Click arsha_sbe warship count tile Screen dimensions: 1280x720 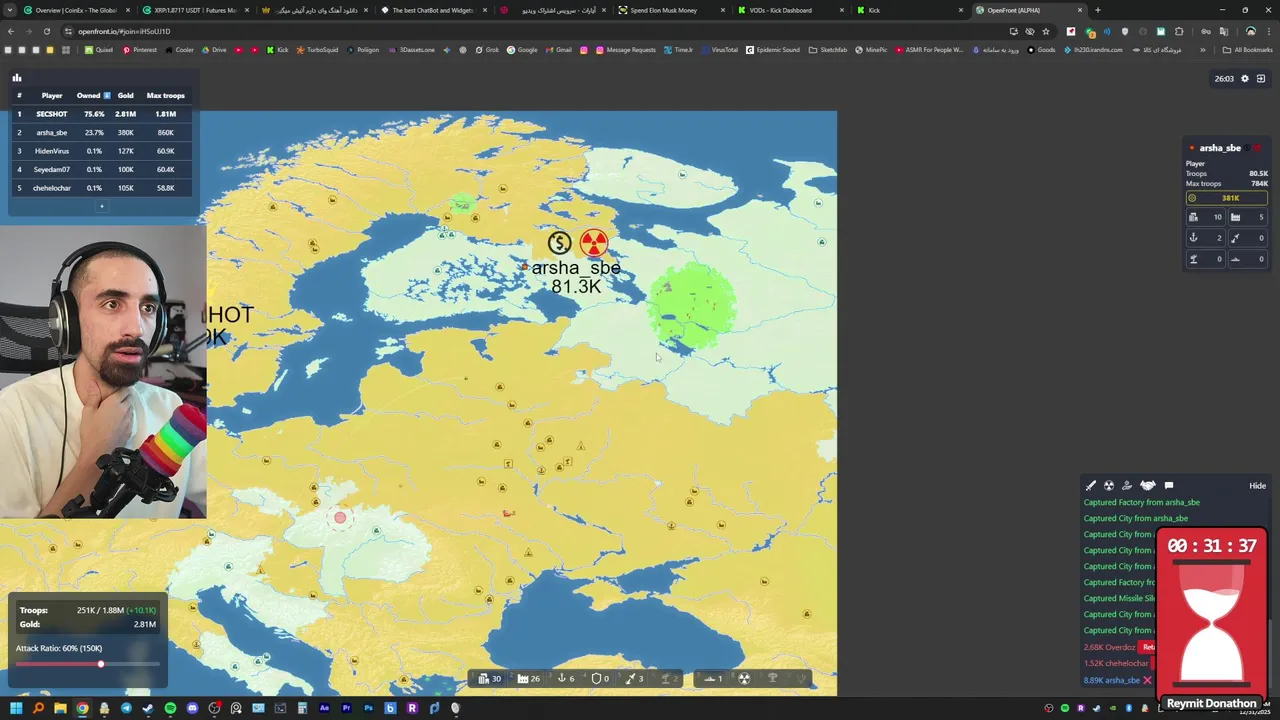pyautogui.click(x=1248, y=259)
